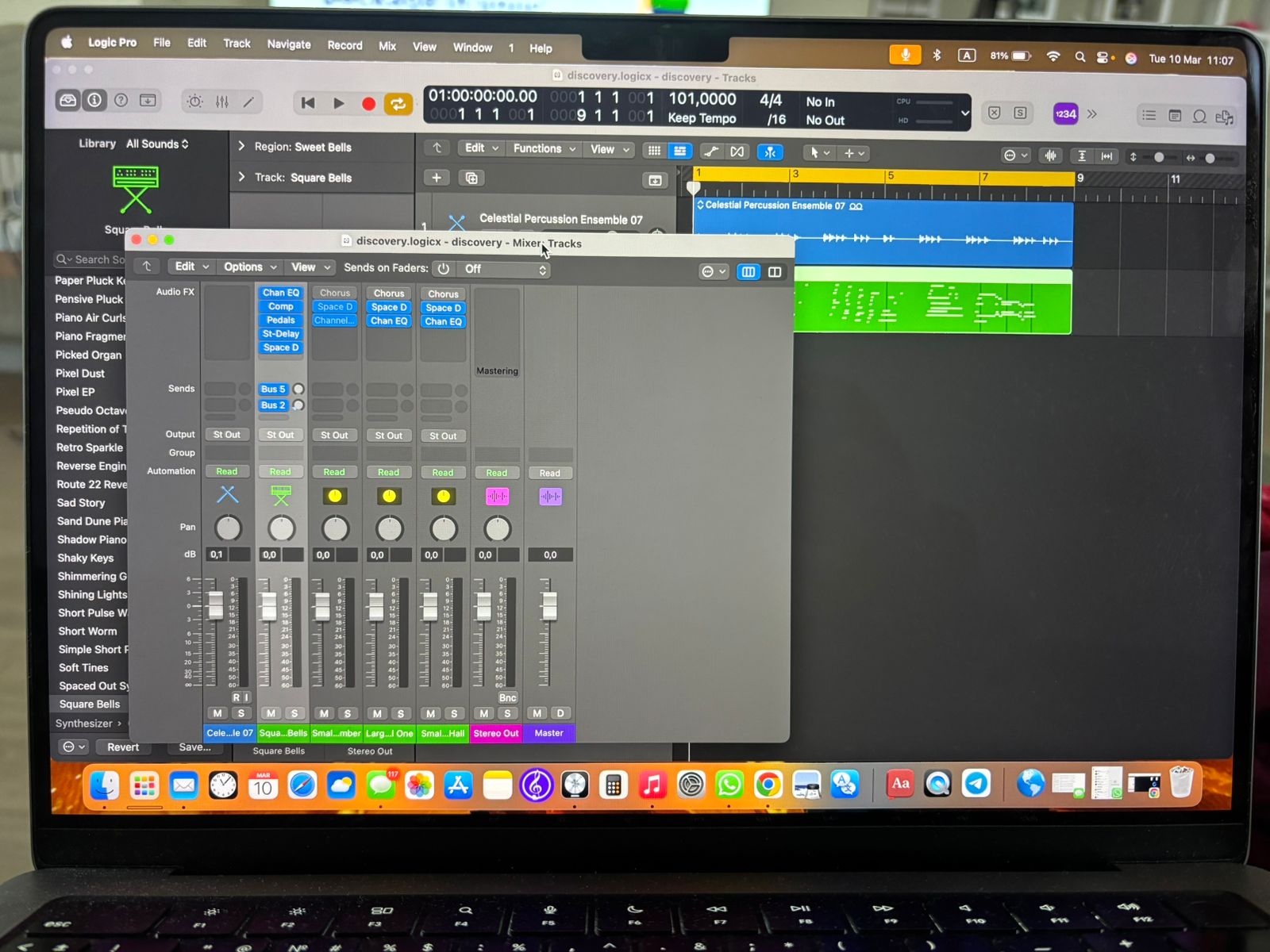This screenshot has height=952, width=1270.
Task: Click the Quick Help question mark button
Action: 121,100
